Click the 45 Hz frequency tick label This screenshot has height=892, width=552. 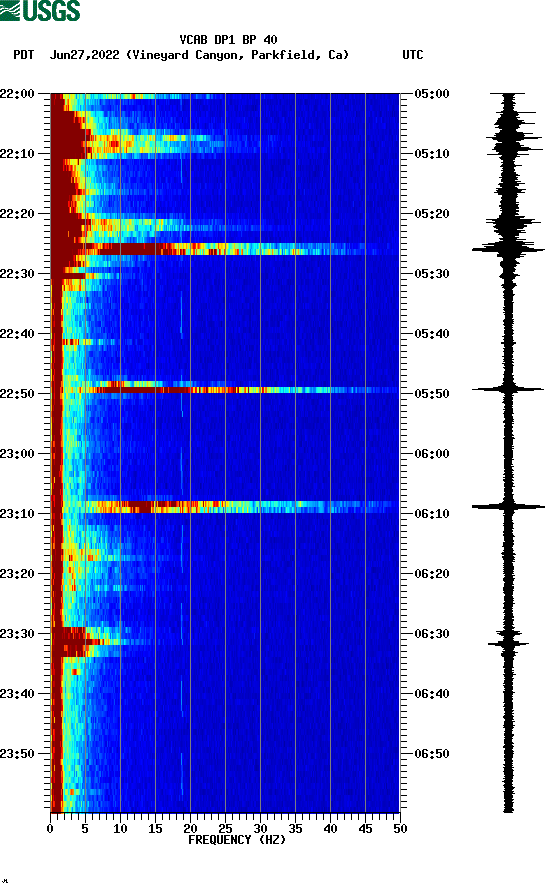coord(365,829)
